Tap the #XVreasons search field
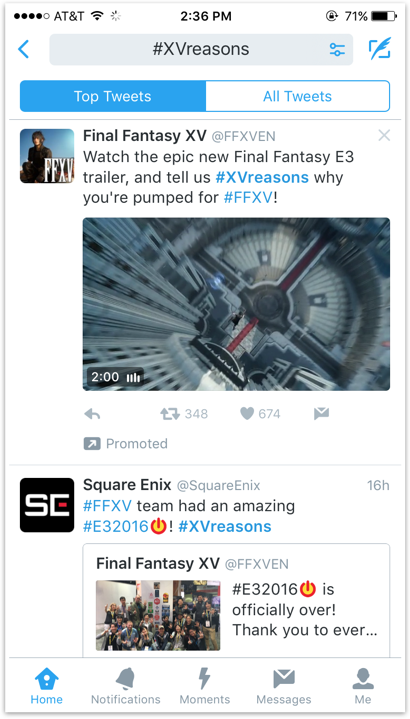The height and width of the screenshot is (719, 410). (201, 49)
